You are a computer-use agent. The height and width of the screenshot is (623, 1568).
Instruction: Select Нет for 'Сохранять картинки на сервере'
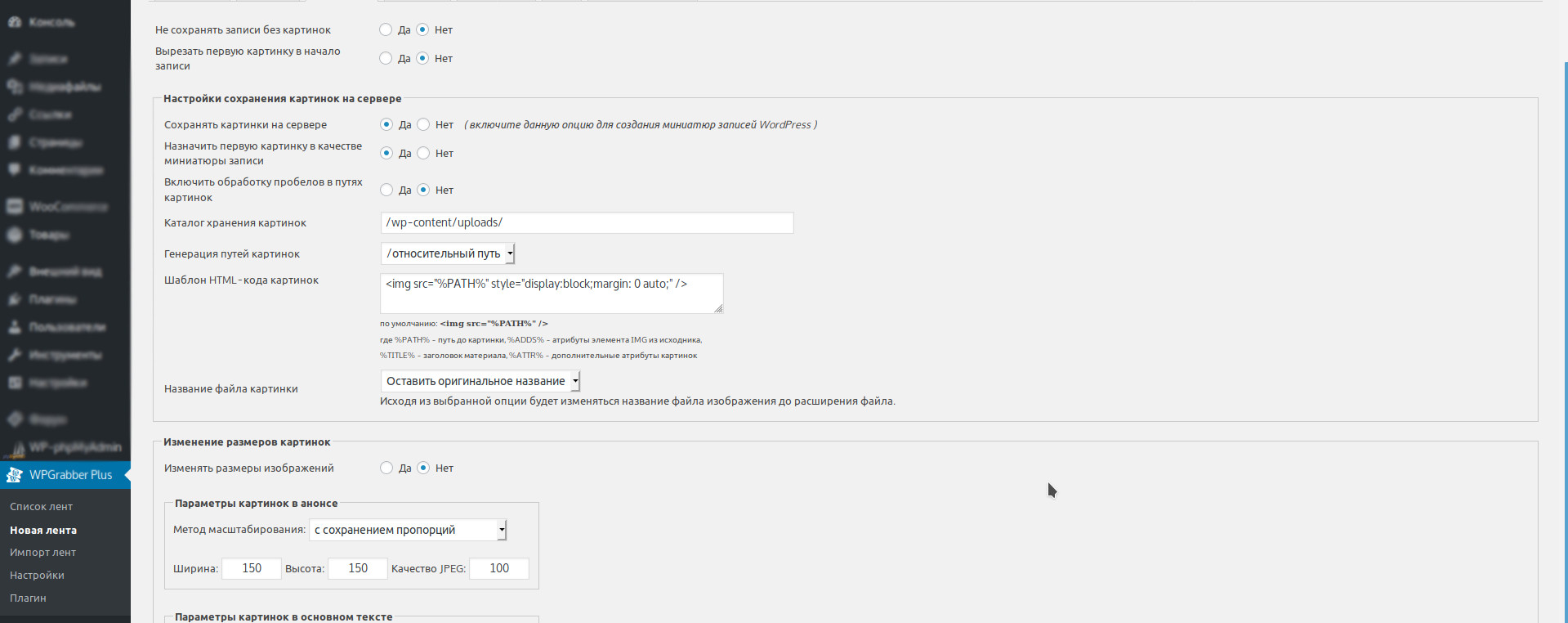pyautogui.click(x=423, y=125)
